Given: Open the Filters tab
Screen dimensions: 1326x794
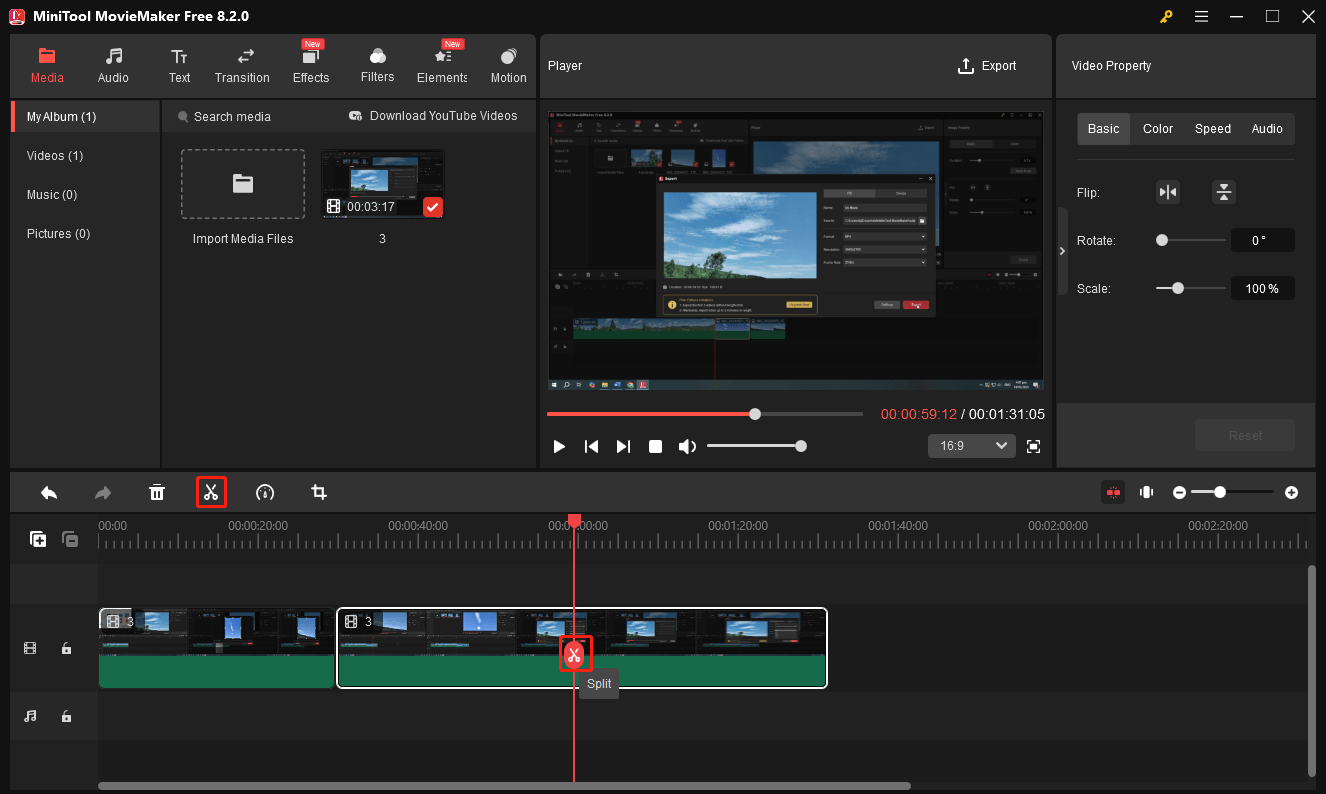Looking at the screenshot, I should pos(377,66).
